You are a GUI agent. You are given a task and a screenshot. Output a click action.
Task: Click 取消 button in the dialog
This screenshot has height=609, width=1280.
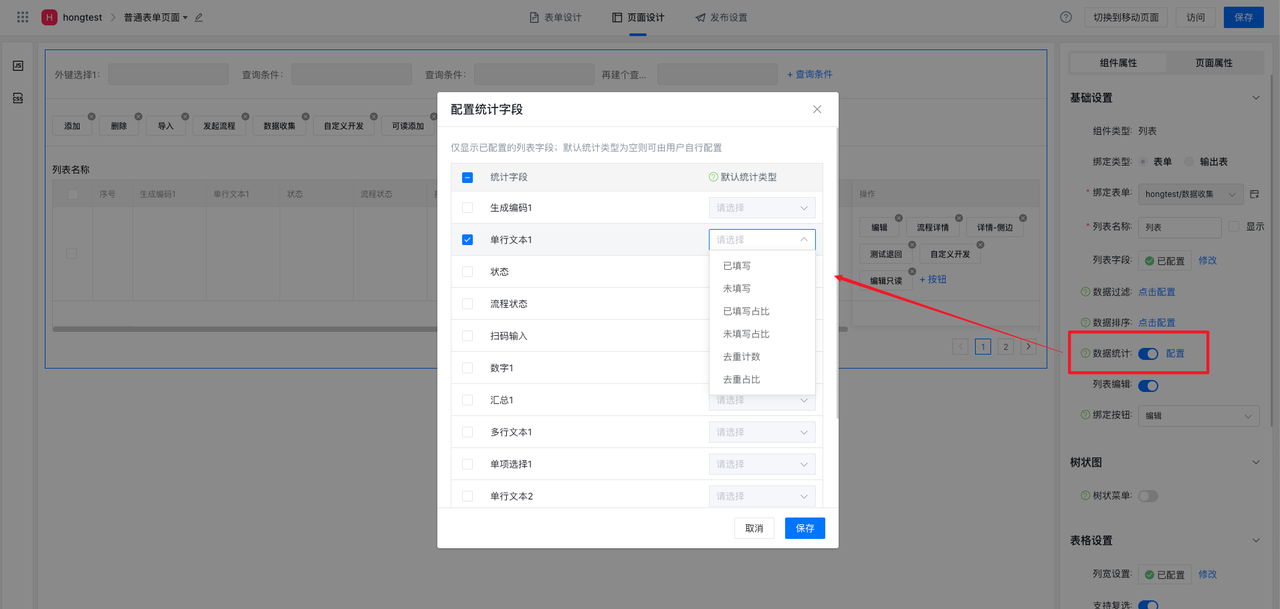point(753,528)
